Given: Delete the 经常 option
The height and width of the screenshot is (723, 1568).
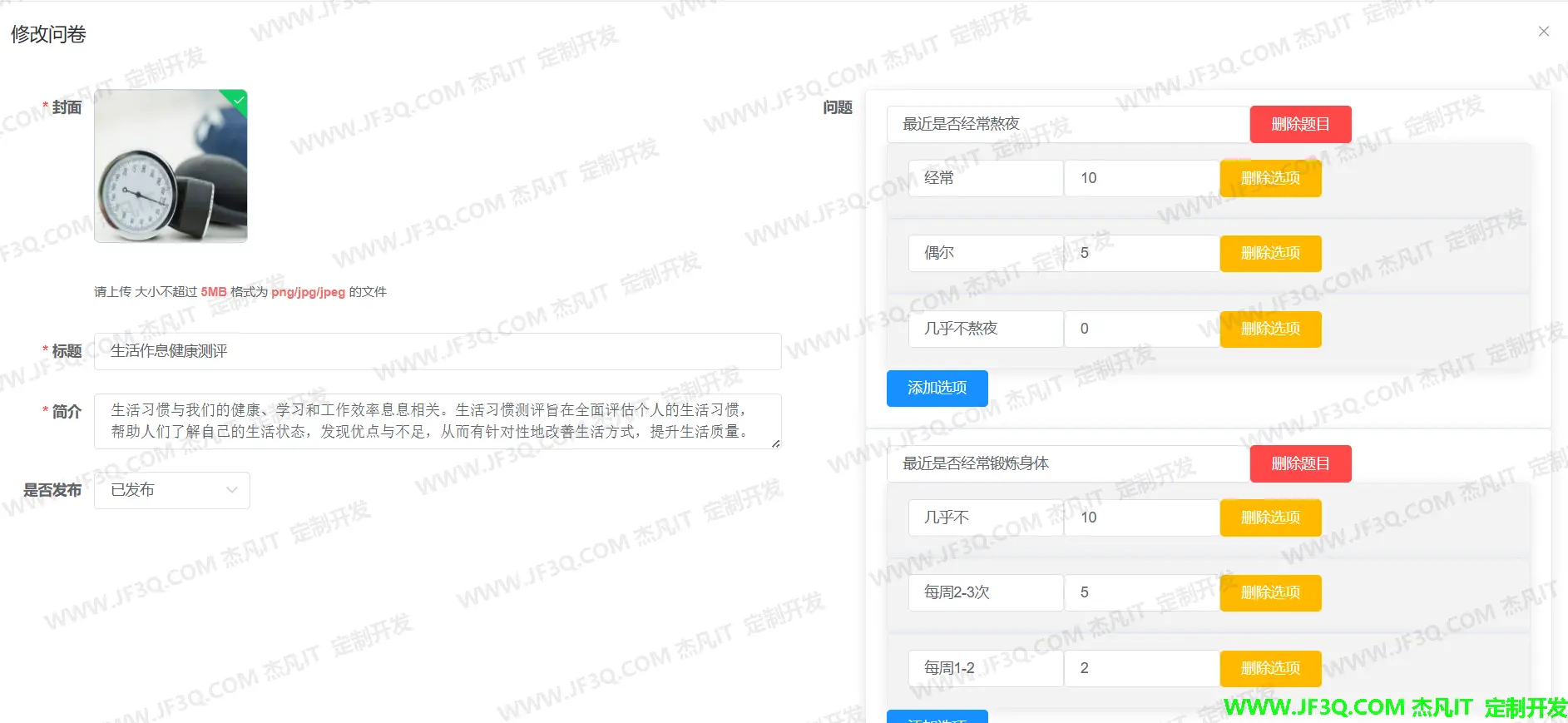Looking at the screenshot, I should tap(1269, 178).
